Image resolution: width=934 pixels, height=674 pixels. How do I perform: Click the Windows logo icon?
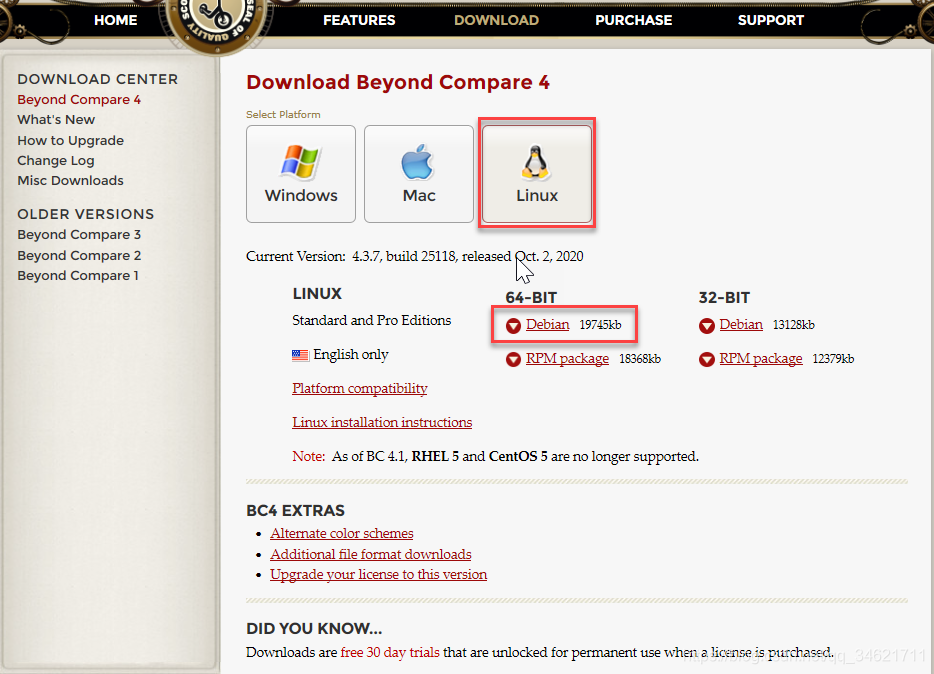[x=301, y=162]
